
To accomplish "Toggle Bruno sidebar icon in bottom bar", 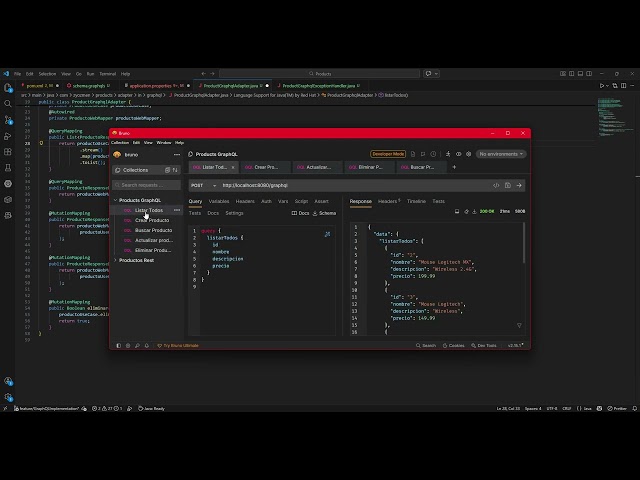I will point(118,345).
